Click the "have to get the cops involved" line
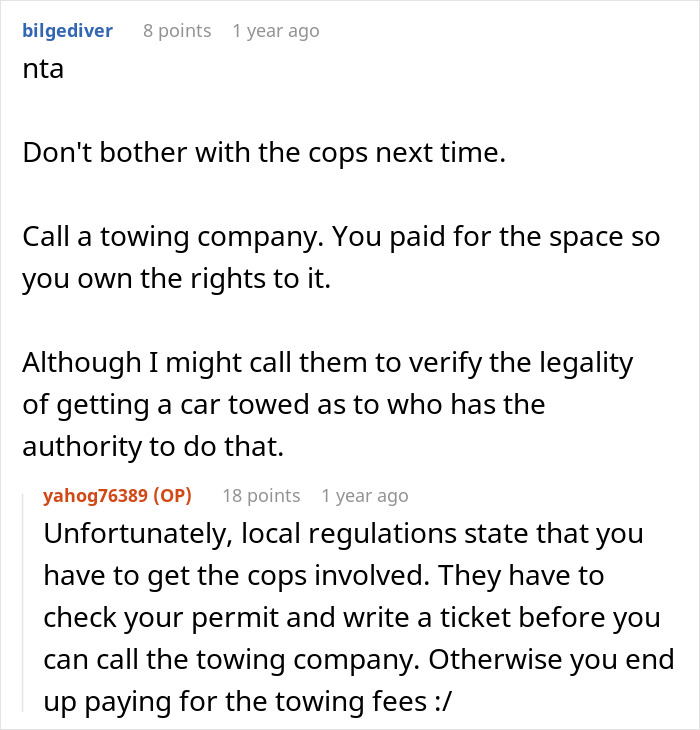 (x=337, y=575)
